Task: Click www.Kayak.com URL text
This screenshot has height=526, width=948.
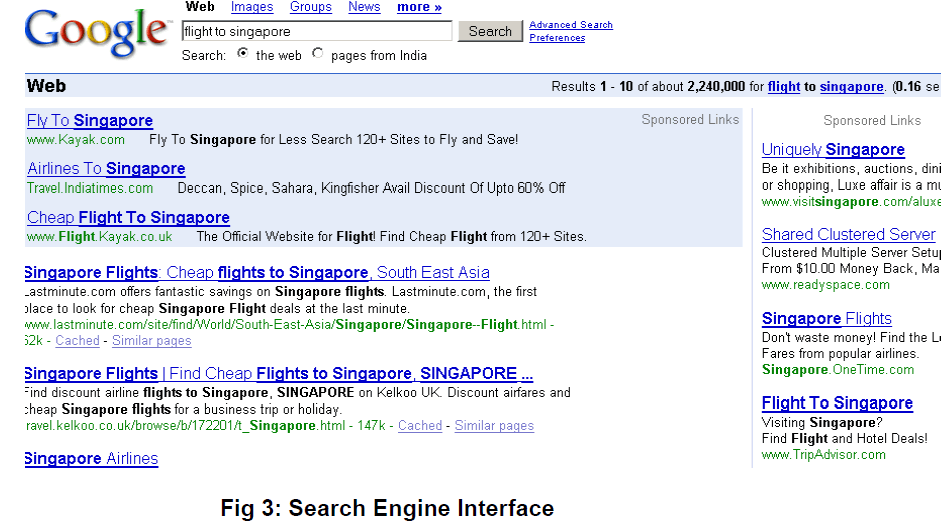Action: 76,140
